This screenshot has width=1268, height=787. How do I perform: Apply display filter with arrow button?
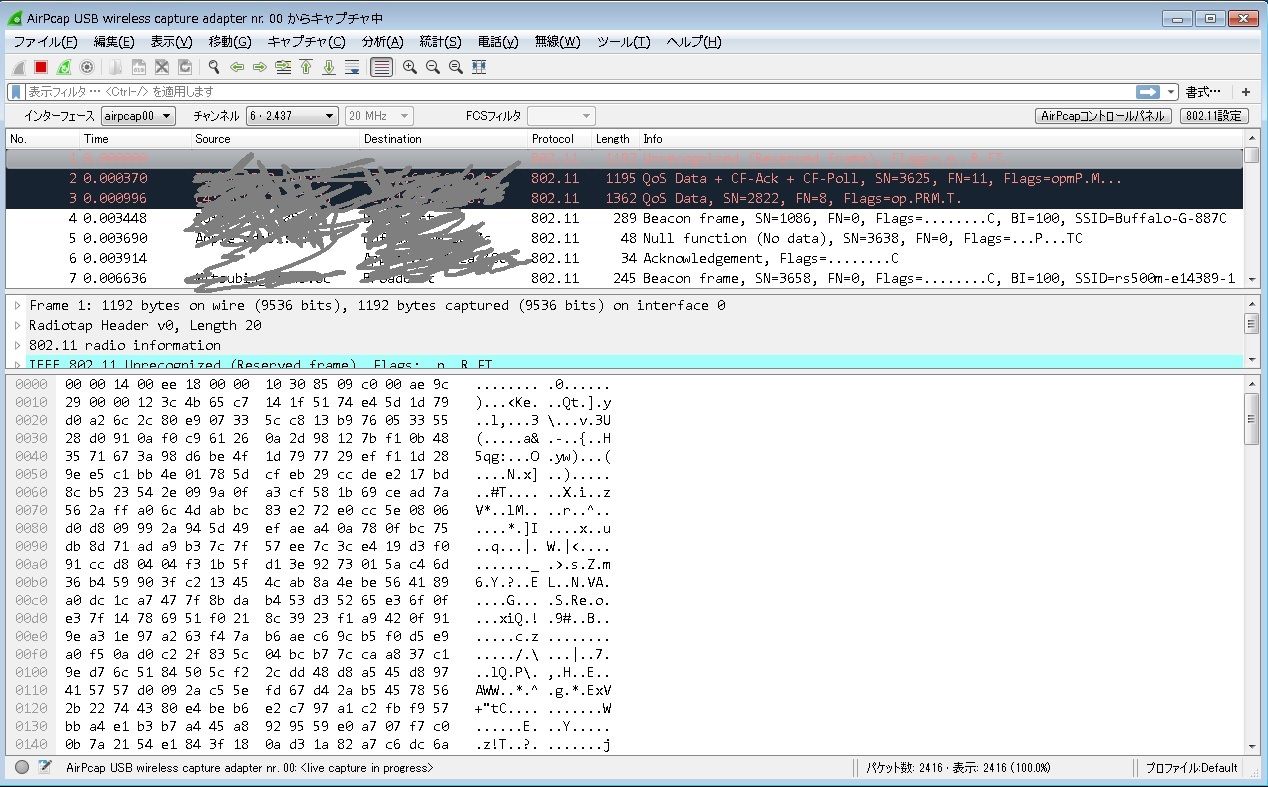click(1148, 91)
